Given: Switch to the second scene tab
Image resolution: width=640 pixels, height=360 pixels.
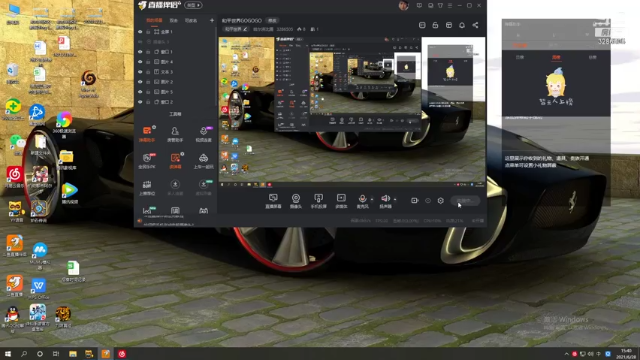Looking at the screenshot, I should (x=173, y=20).
